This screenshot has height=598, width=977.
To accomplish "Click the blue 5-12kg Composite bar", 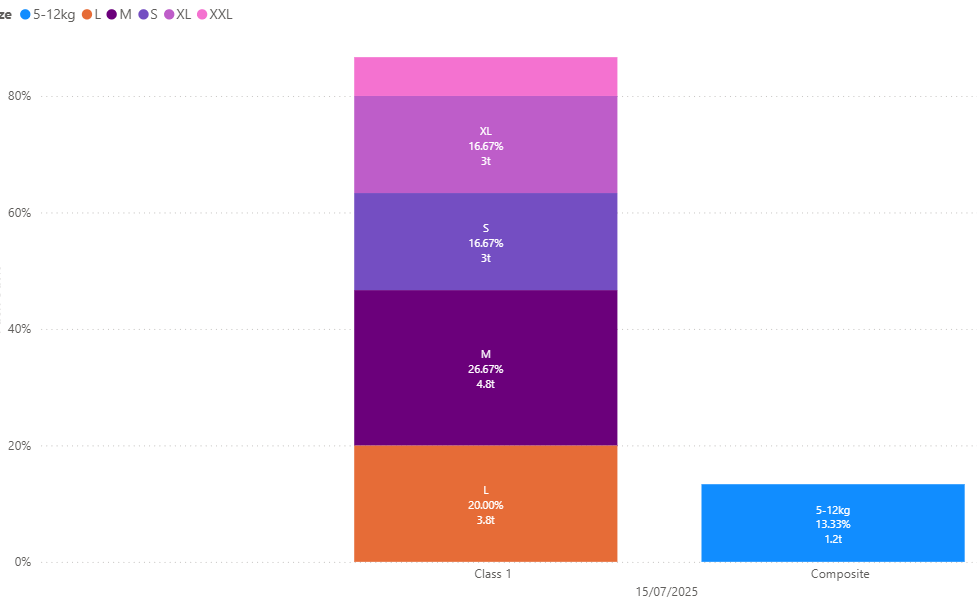I will tap(832, 523).
